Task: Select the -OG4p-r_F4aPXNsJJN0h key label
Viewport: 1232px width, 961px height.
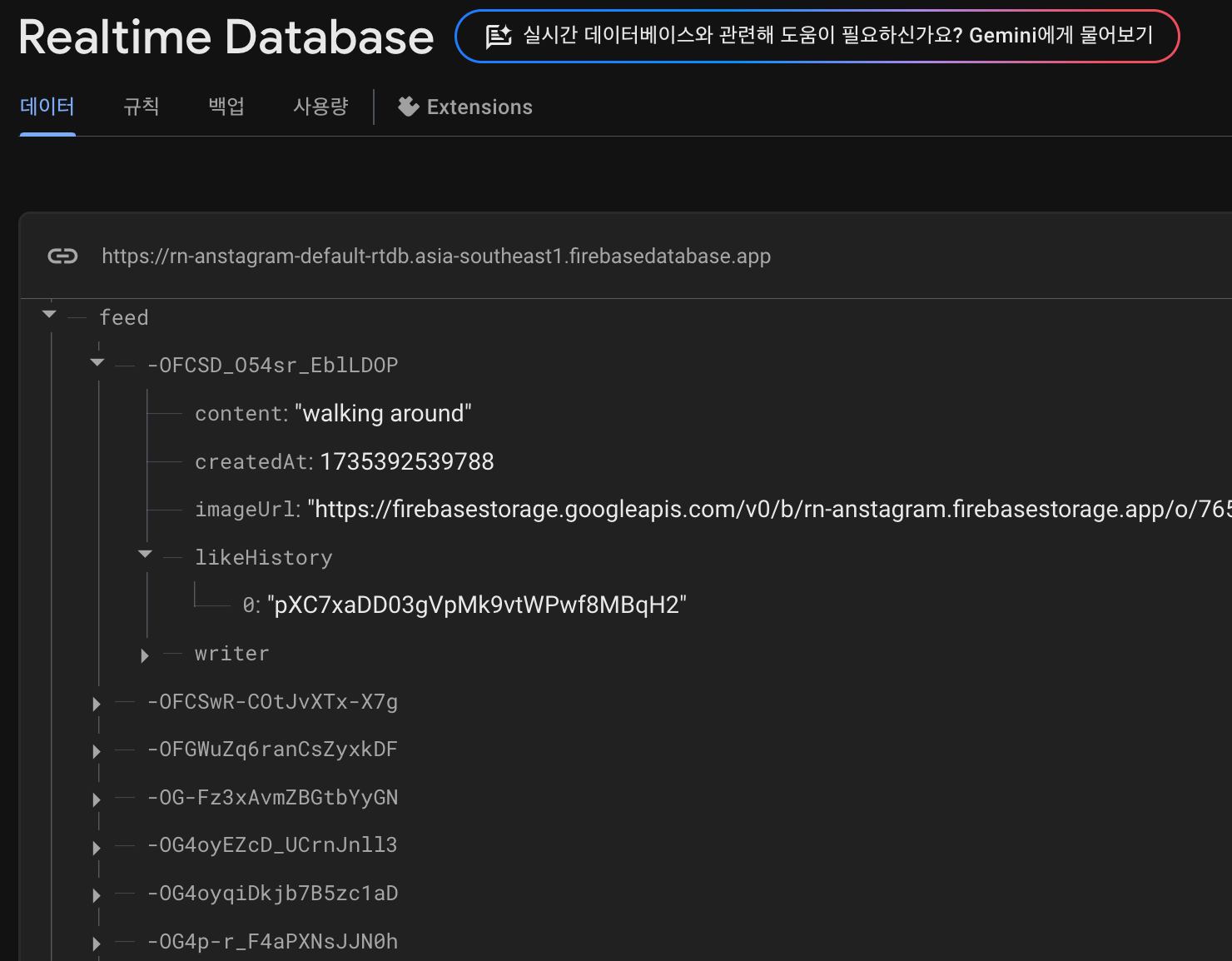Action: tap(273, 942)
